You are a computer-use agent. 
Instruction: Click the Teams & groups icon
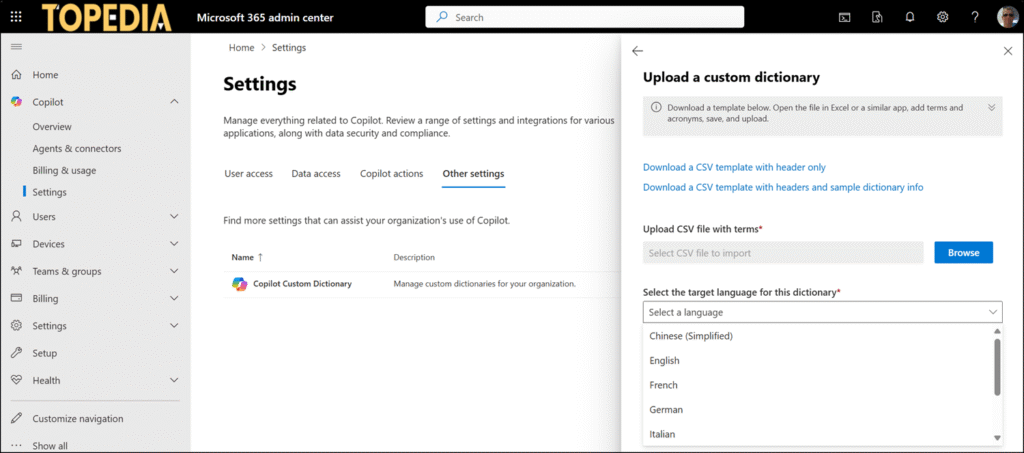[x=17, y=272]
